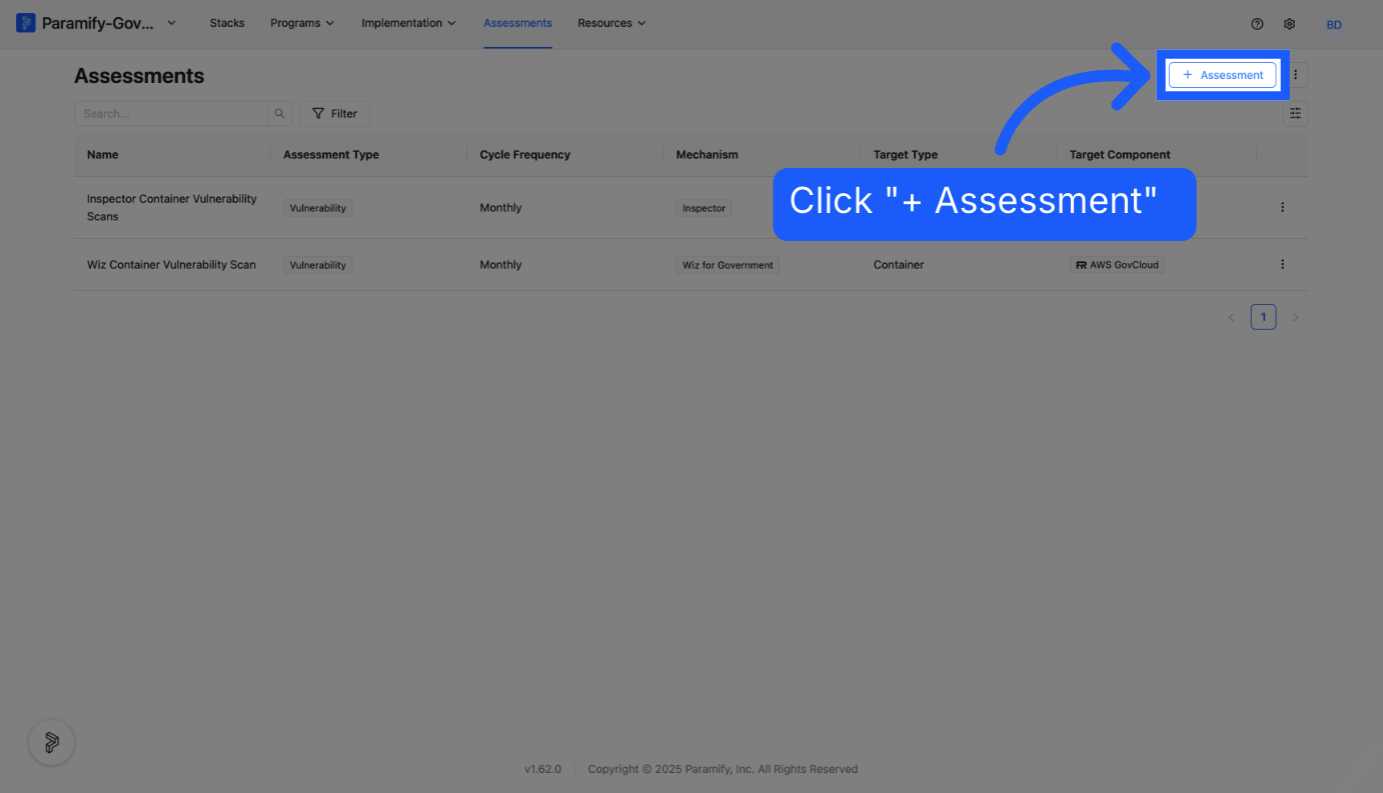Open the column settings sliders icon
1383x793 pixels.
(1296, 114)
